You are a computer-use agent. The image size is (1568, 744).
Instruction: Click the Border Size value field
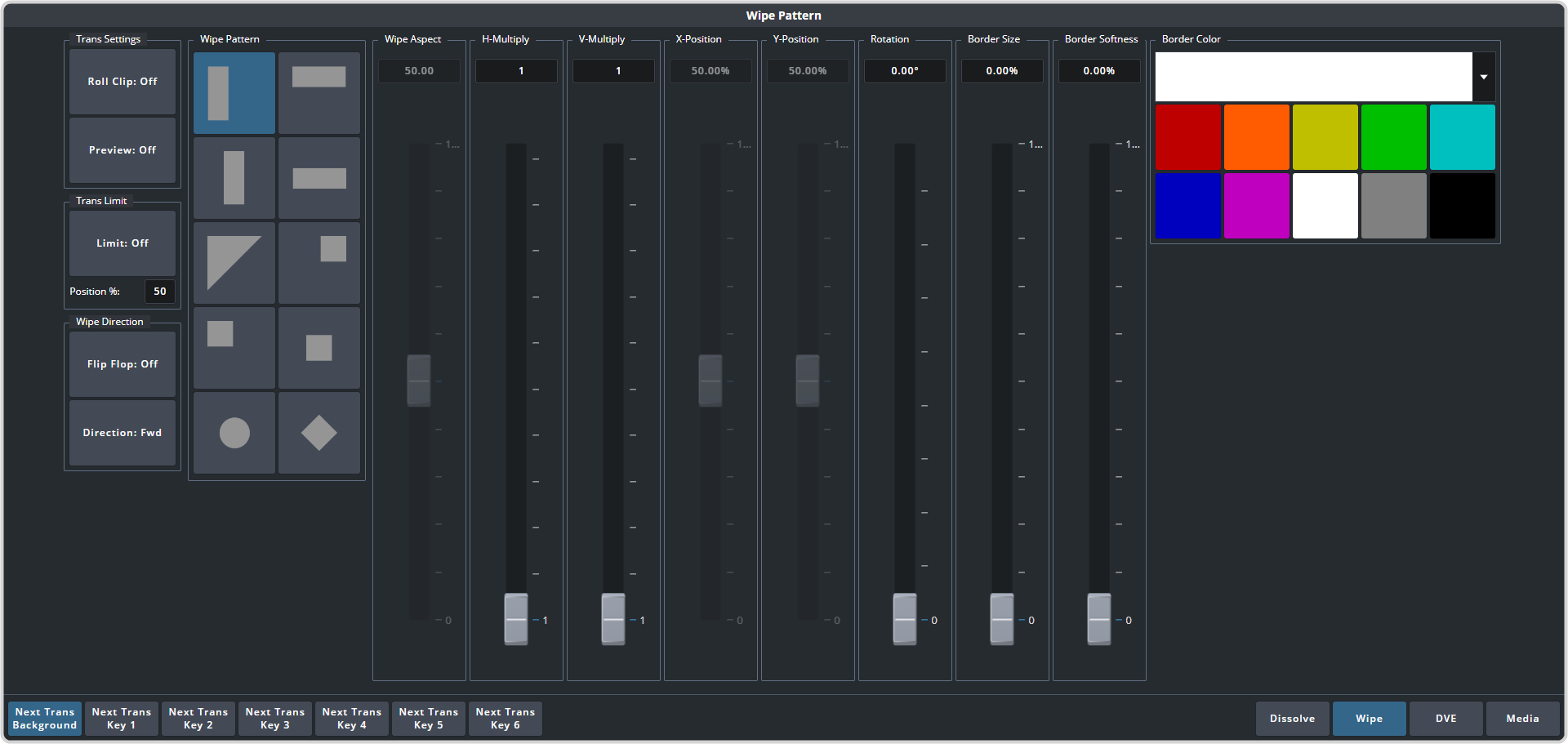coord(1002,71)
